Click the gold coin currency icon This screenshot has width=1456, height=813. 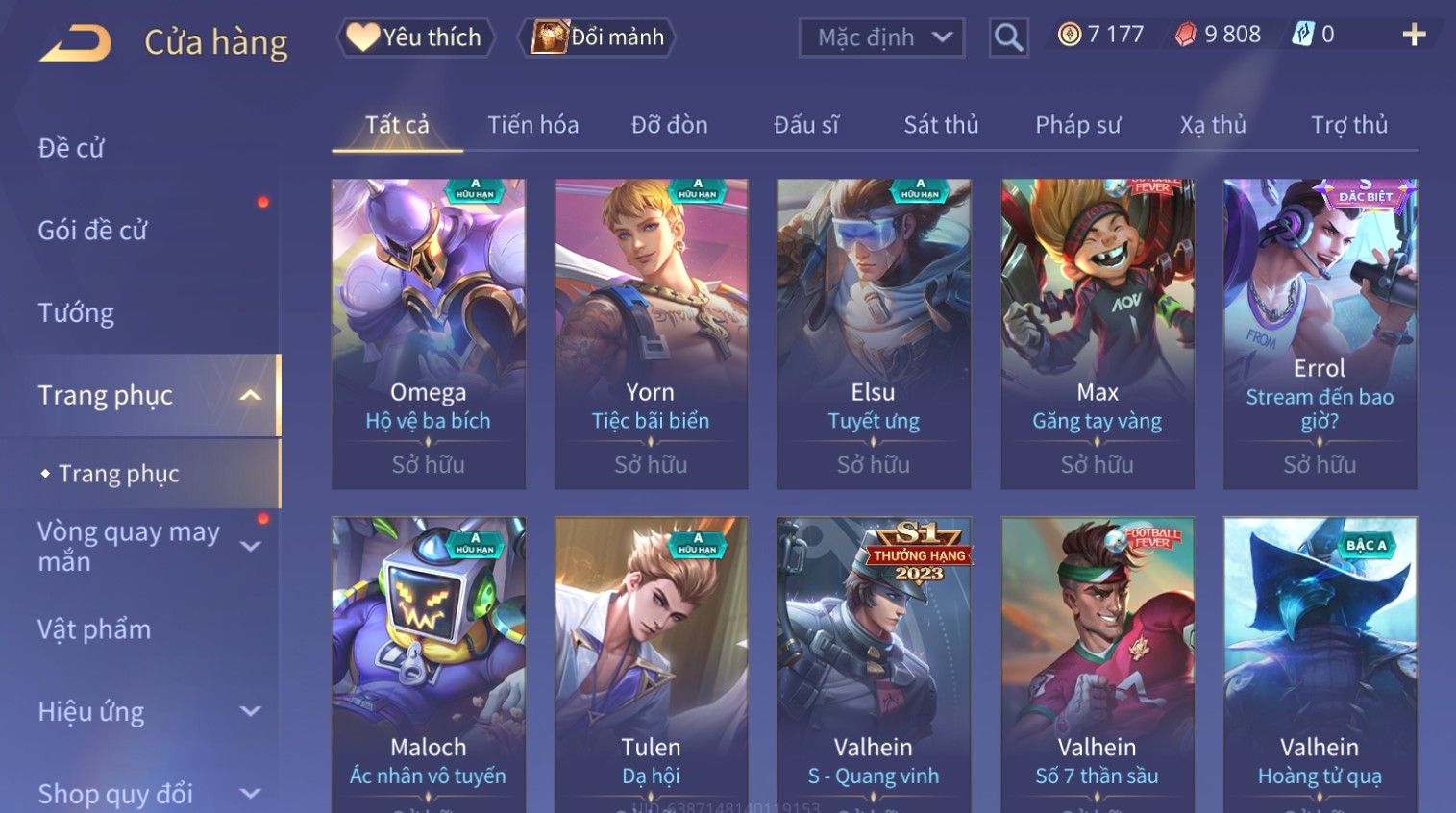[x=1069, y=35]
